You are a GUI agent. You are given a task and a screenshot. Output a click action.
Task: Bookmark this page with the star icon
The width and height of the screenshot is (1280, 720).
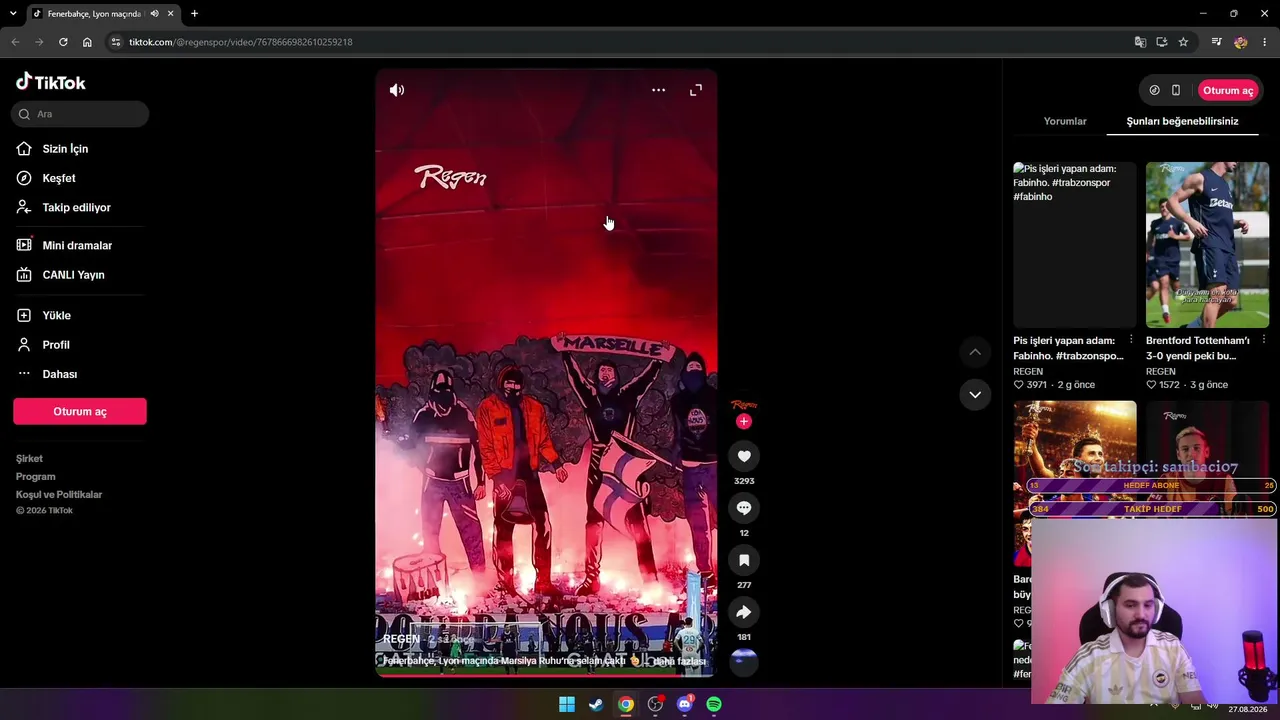click(x=1183, y=42)
